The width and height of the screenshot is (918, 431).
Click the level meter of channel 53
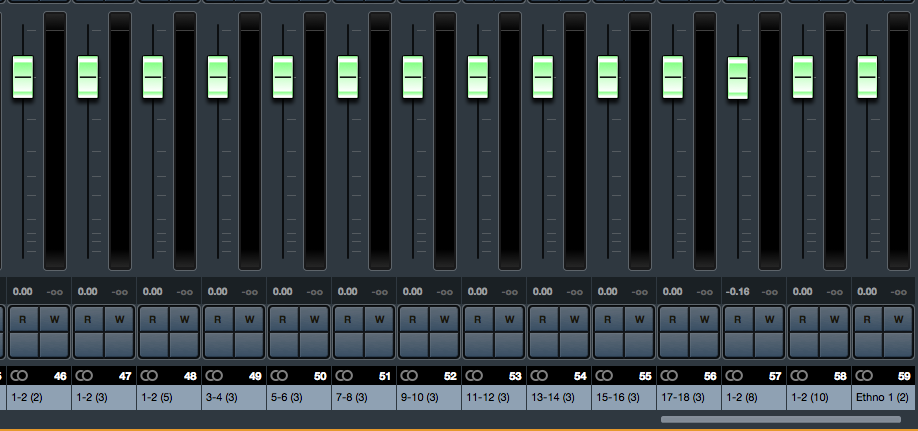509,141
